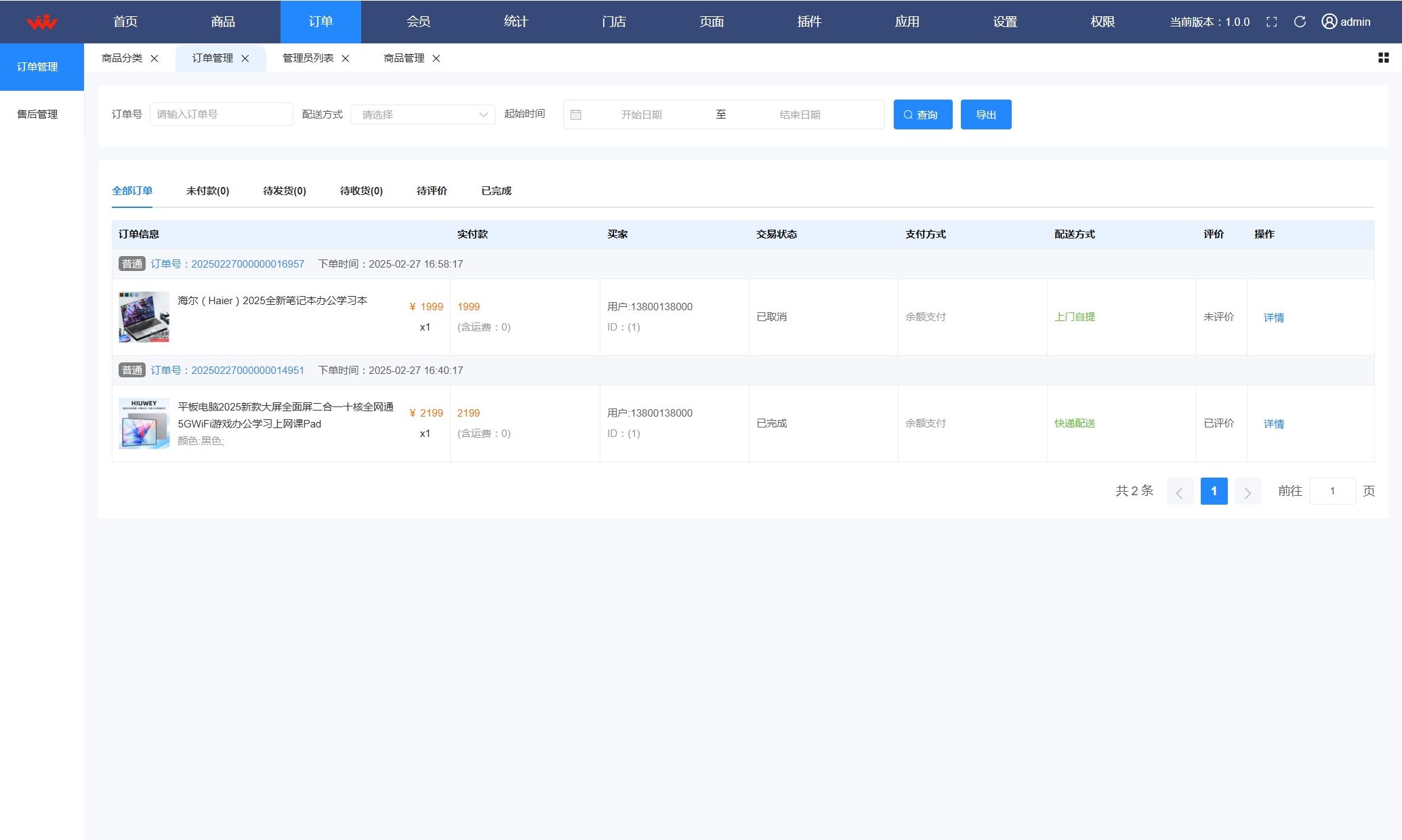Go to previous page arrow

click(1180, 492)
